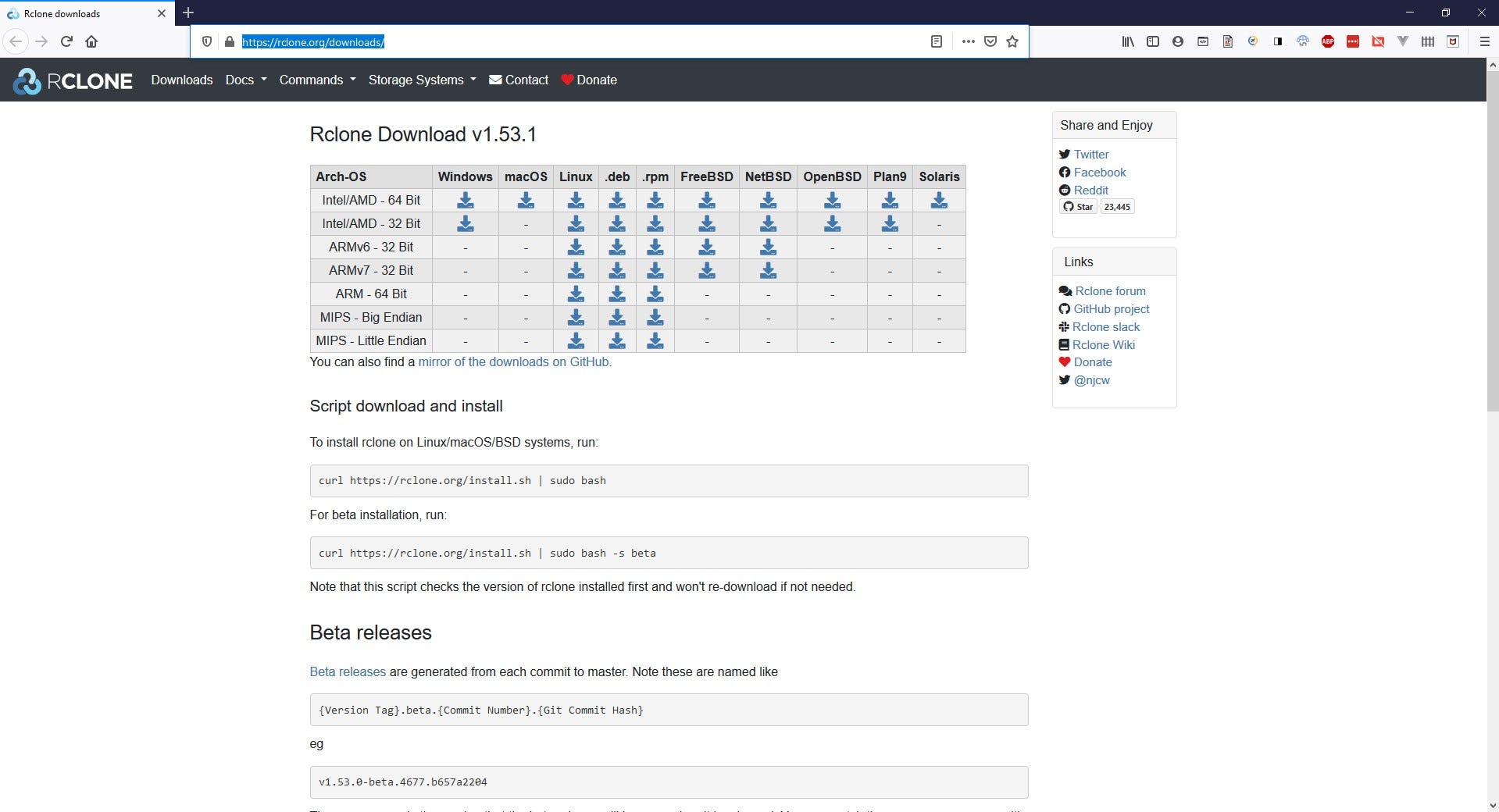Open Adblock Plus extension icon
Image resolution: width=1499 pixels, height=812 pixels.
[x=1328, y=41]
